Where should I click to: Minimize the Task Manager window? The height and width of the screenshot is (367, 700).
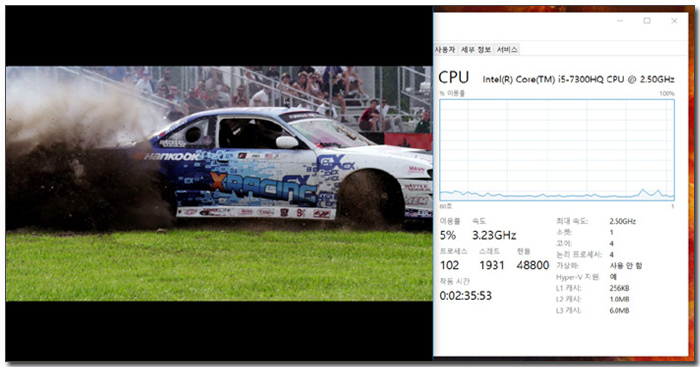620,21
